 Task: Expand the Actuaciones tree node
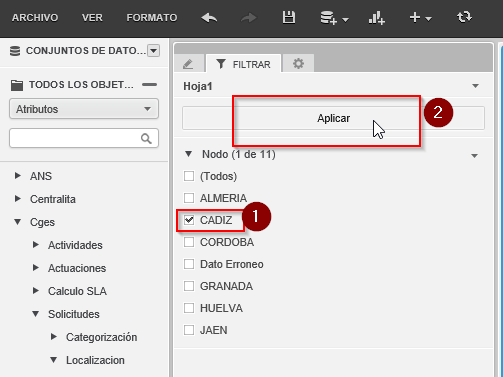36,268
